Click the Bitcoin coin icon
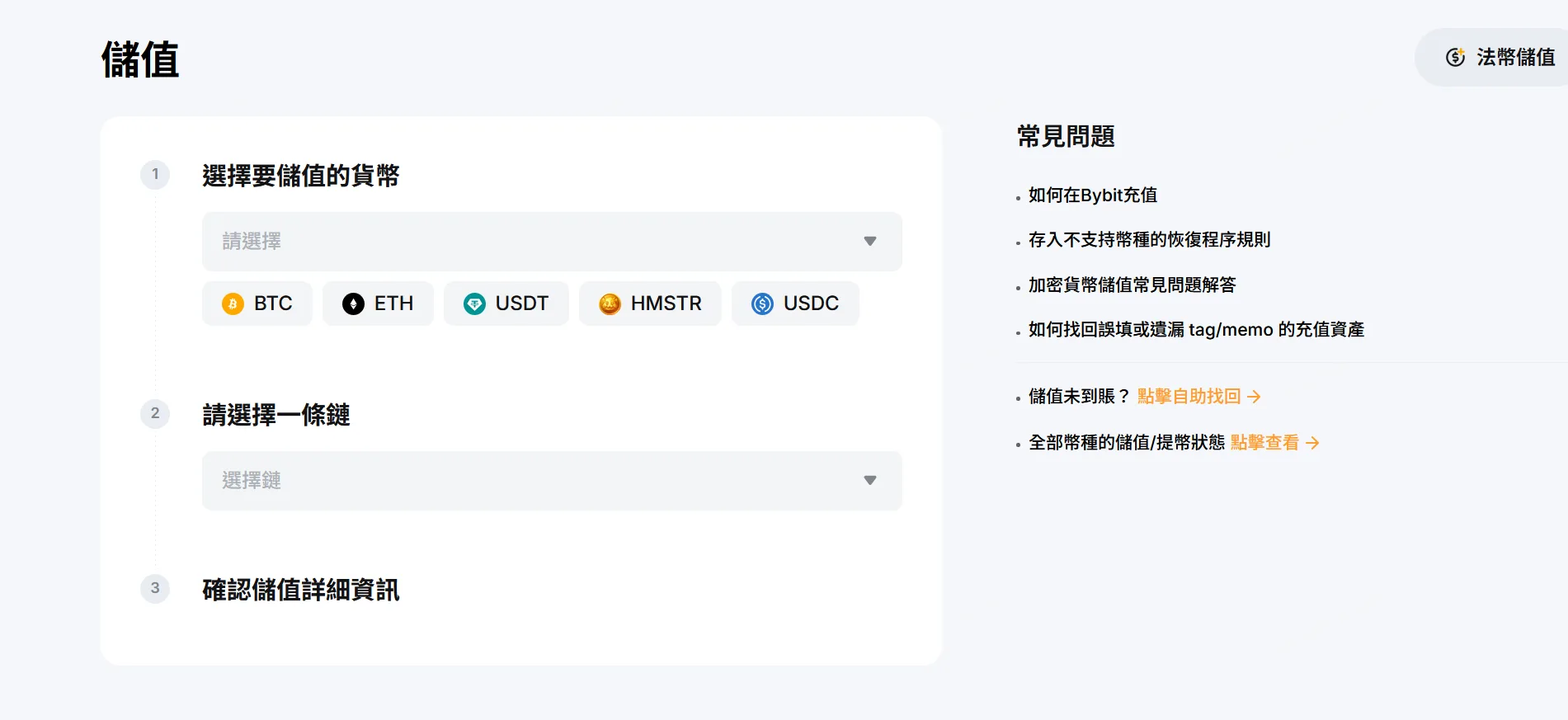The height and width of the screenshot is (720, 1568). (x=233, y=304)
